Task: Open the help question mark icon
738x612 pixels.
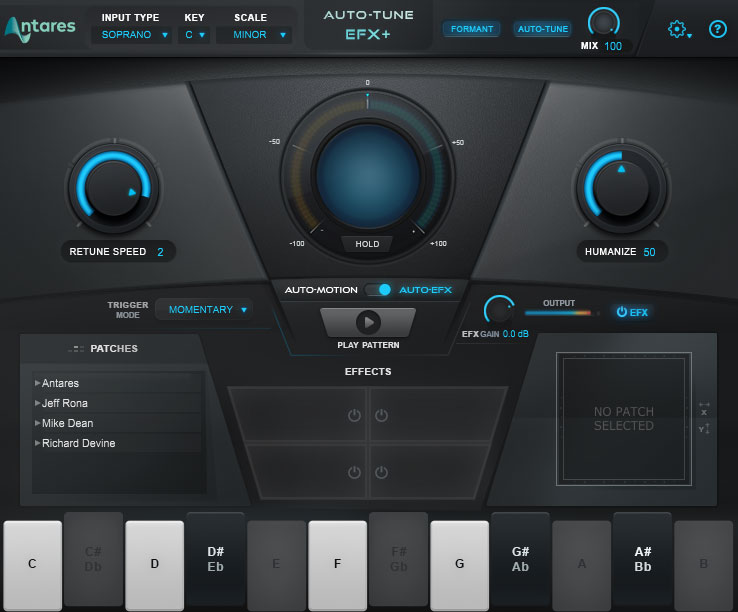Action: pyautogui.click(x=717, y=29)
